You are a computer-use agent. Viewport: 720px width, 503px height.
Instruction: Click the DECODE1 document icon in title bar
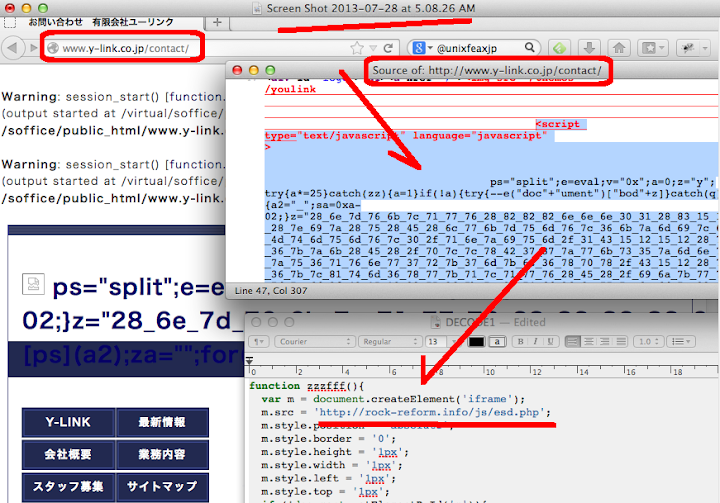pos(435,322)
